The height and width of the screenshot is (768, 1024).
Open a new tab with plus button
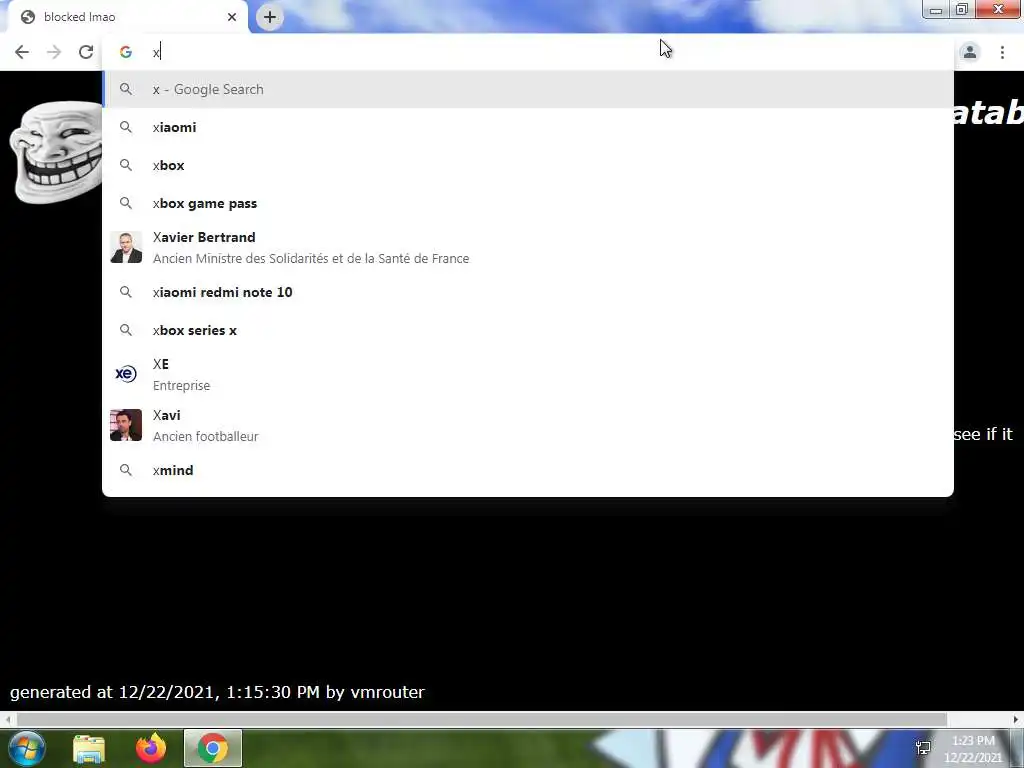(x=270, y=17)
